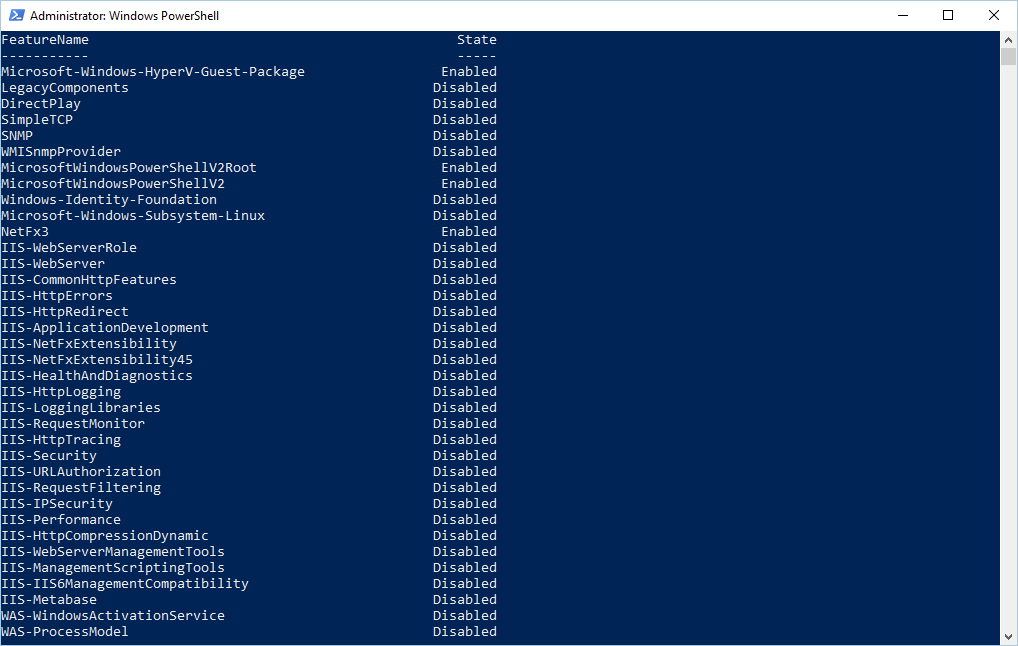Click the IIS-HttpTracing feature name
Viewport: 1018px width, 646px height.
click(61, 440)
